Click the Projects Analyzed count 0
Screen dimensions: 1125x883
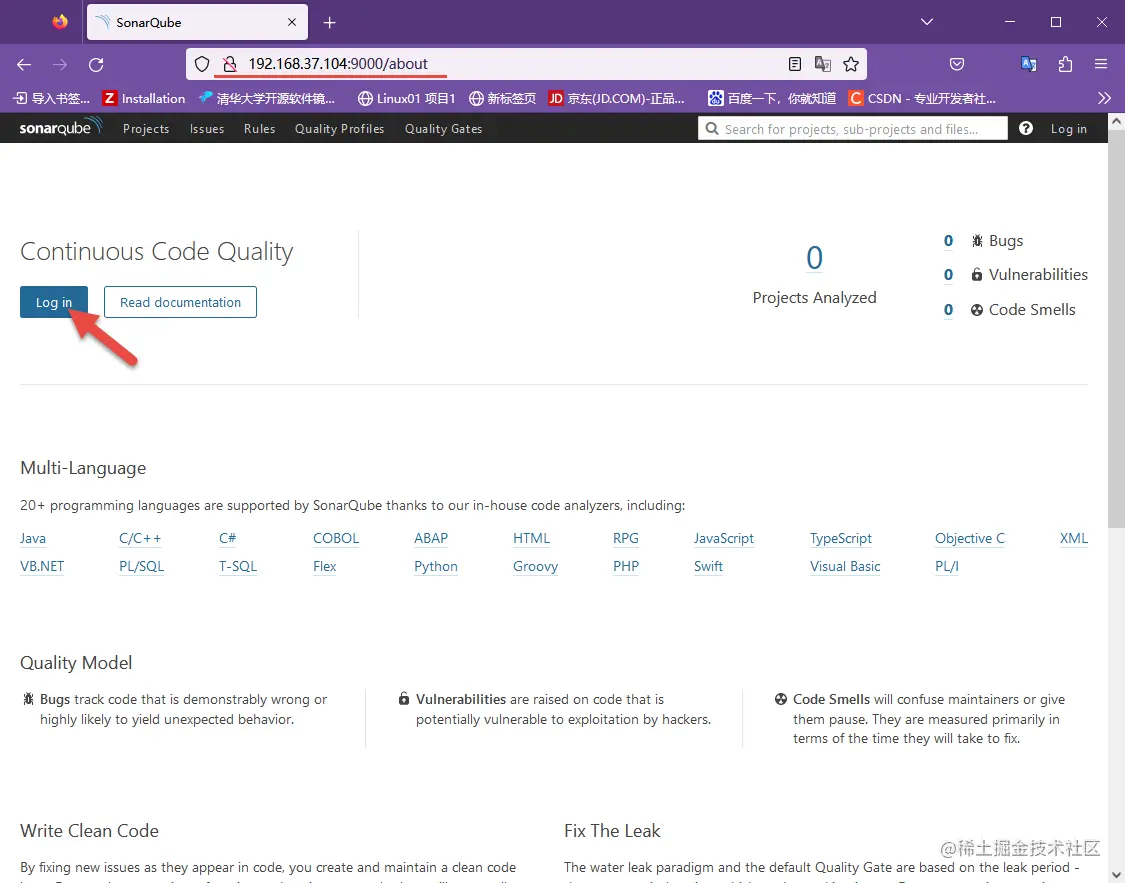coord(814,258)
